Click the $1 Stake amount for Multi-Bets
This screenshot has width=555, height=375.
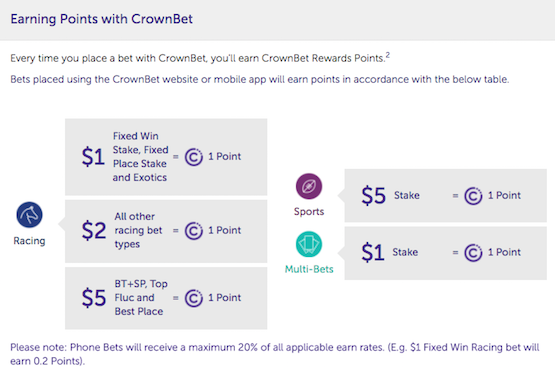(373, 252)
